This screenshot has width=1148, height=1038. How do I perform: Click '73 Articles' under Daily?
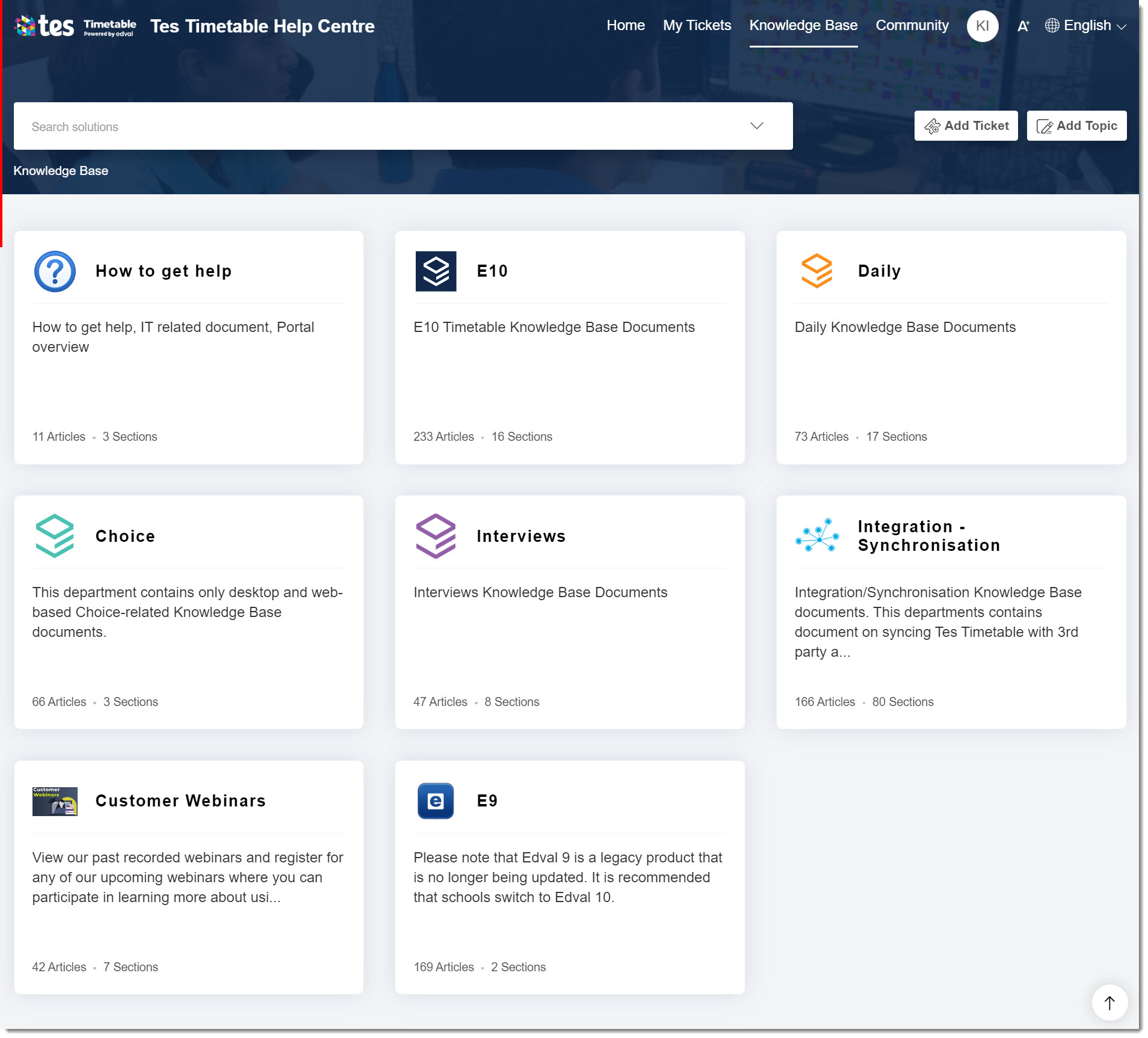click(821, 437)
